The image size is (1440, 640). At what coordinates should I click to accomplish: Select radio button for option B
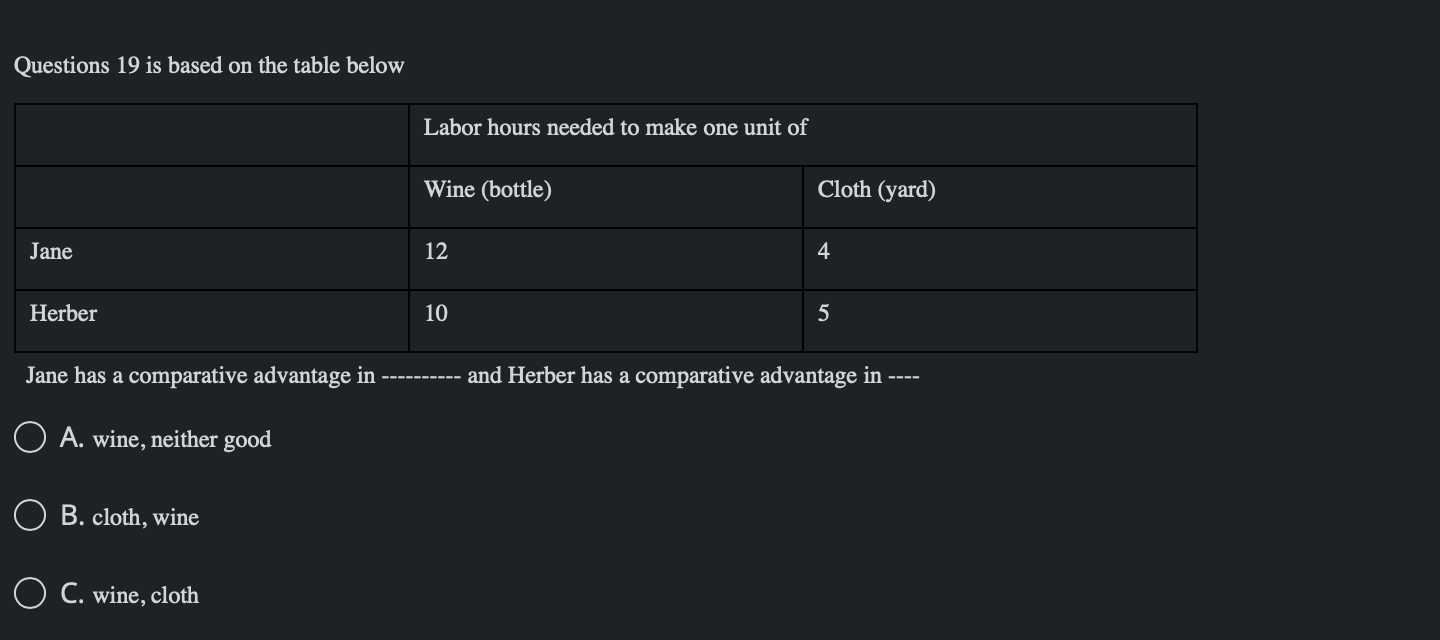[x=30, y=514]
